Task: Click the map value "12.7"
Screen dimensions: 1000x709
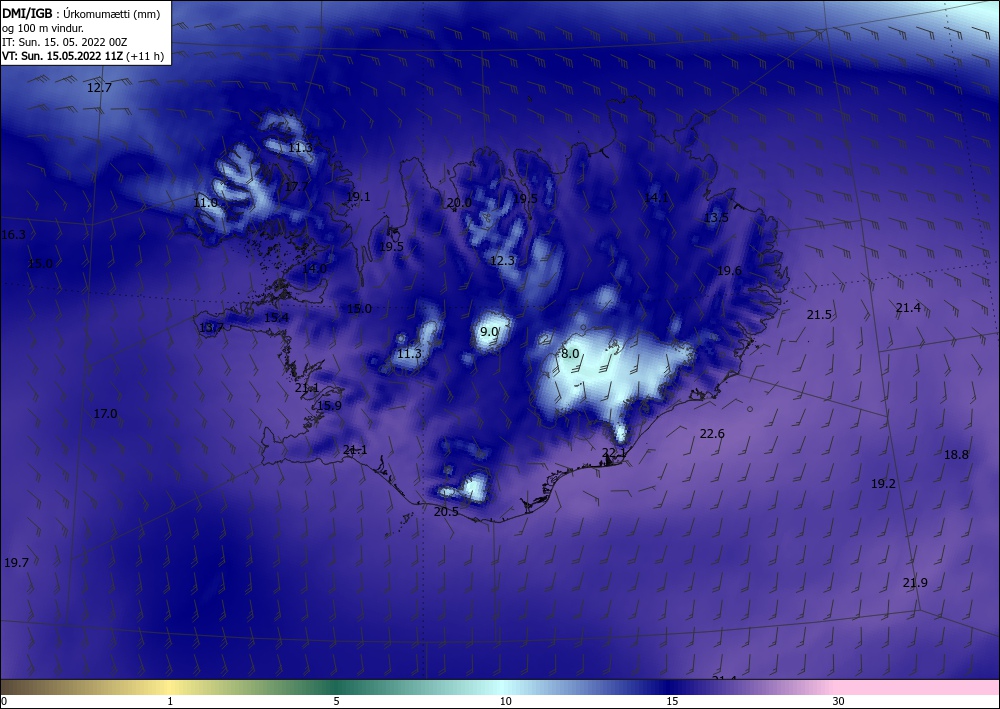Action: click(x=99, y=88)
